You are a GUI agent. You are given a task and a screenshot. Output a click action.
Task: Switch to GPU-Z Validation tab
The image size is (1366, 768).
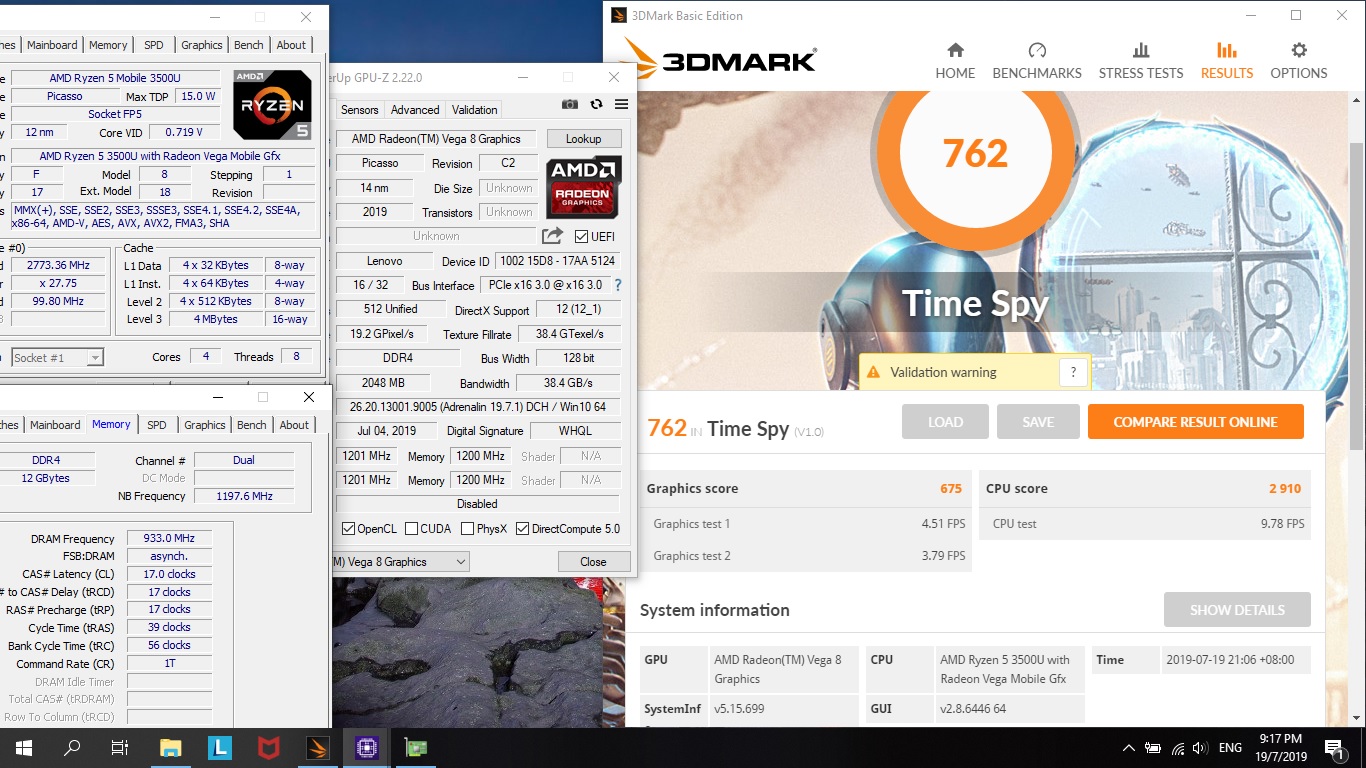tap(474, 110)
